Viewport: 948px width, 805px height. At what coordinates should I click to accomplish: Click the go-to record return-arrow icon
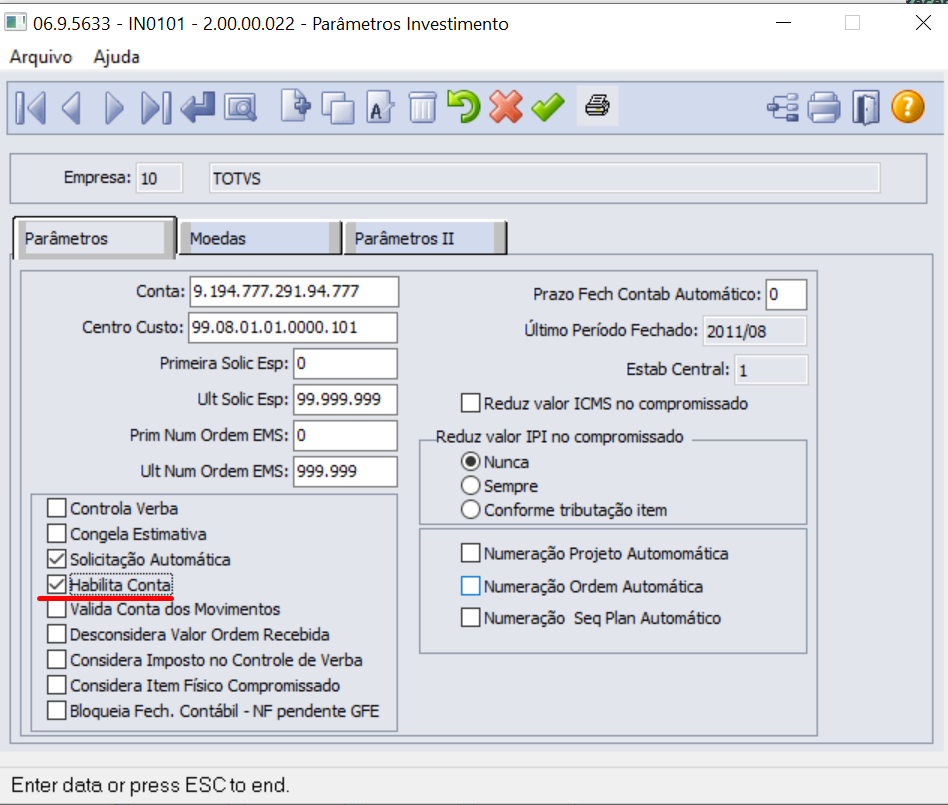(x=198, y=107)
